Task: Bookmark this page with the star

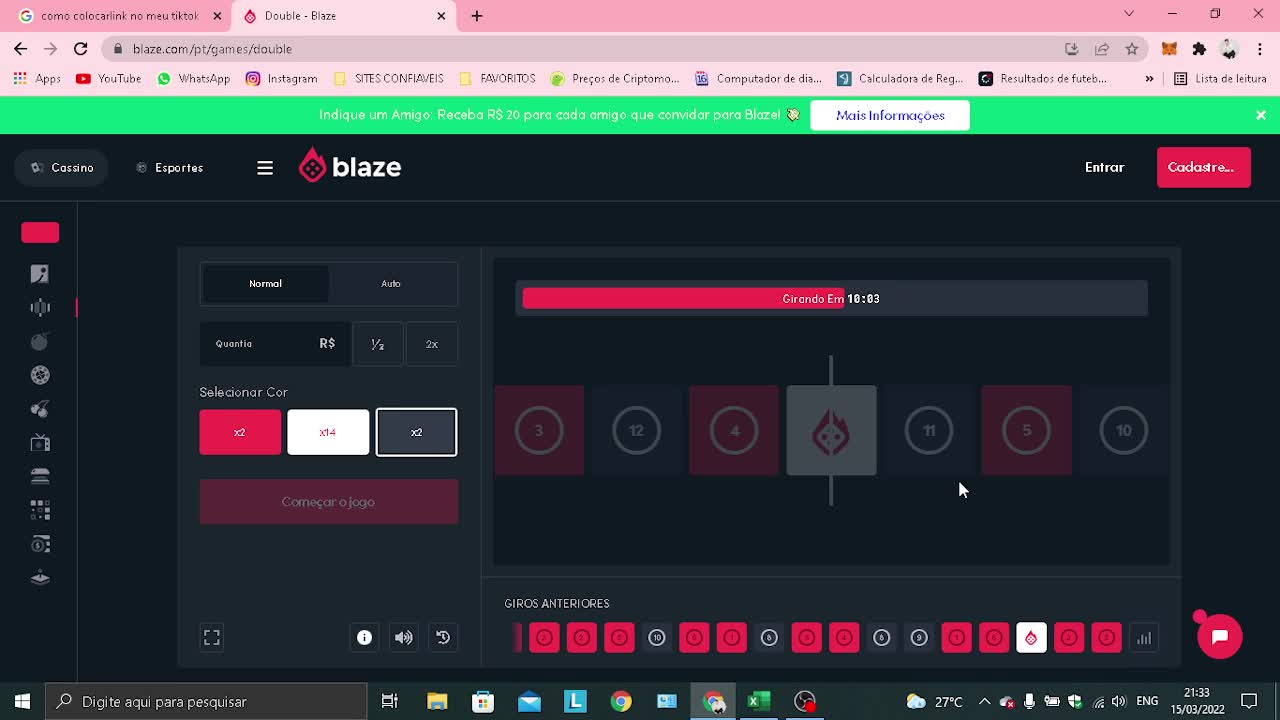Action: click(x=1132, y=49)
